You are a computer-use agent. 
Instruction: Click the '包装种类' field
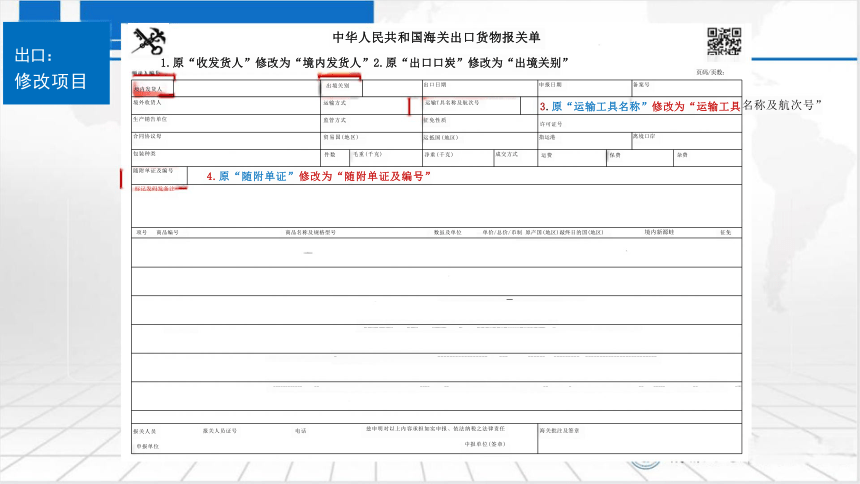[x=225, y=157]
